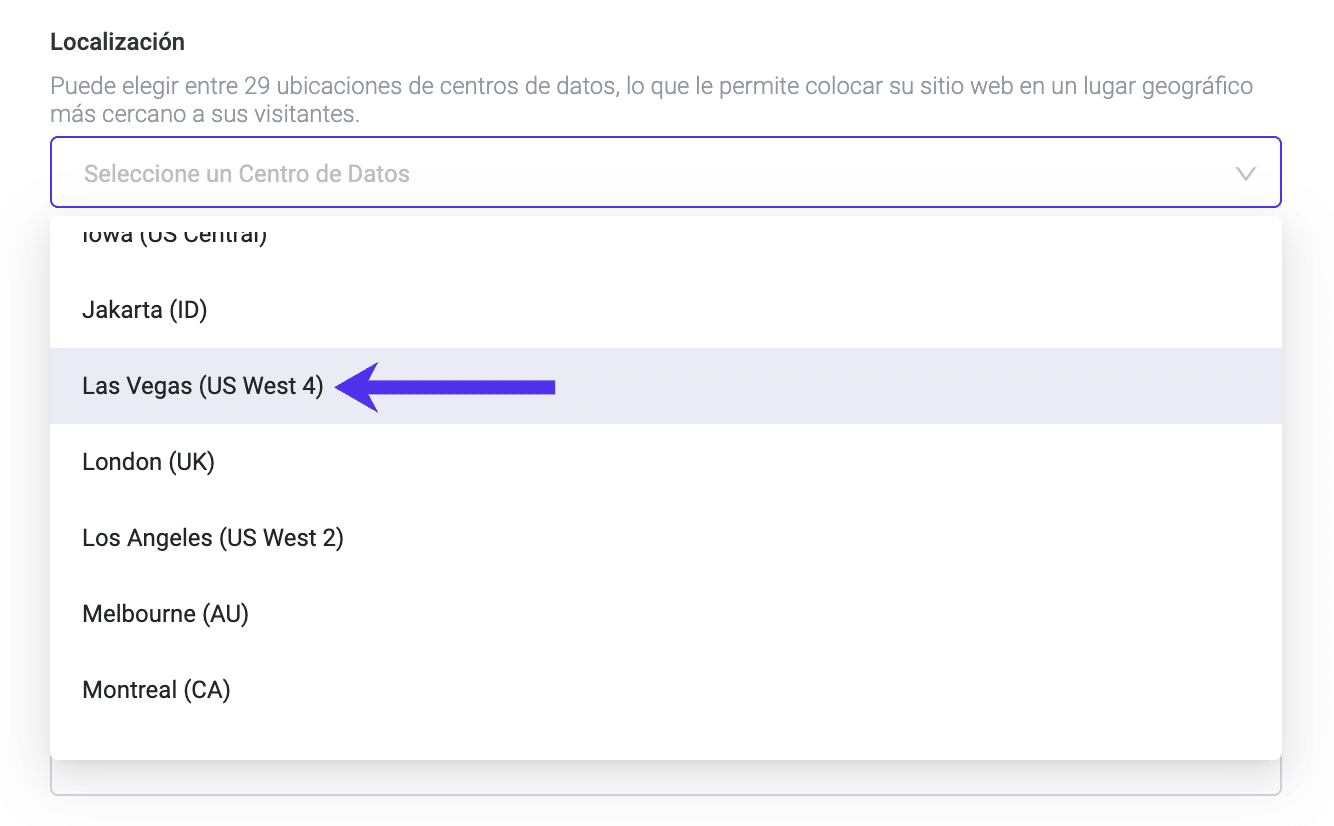Expand the data center dropdown chevron
The image size is (1334, 826).
click(1245, 174)
